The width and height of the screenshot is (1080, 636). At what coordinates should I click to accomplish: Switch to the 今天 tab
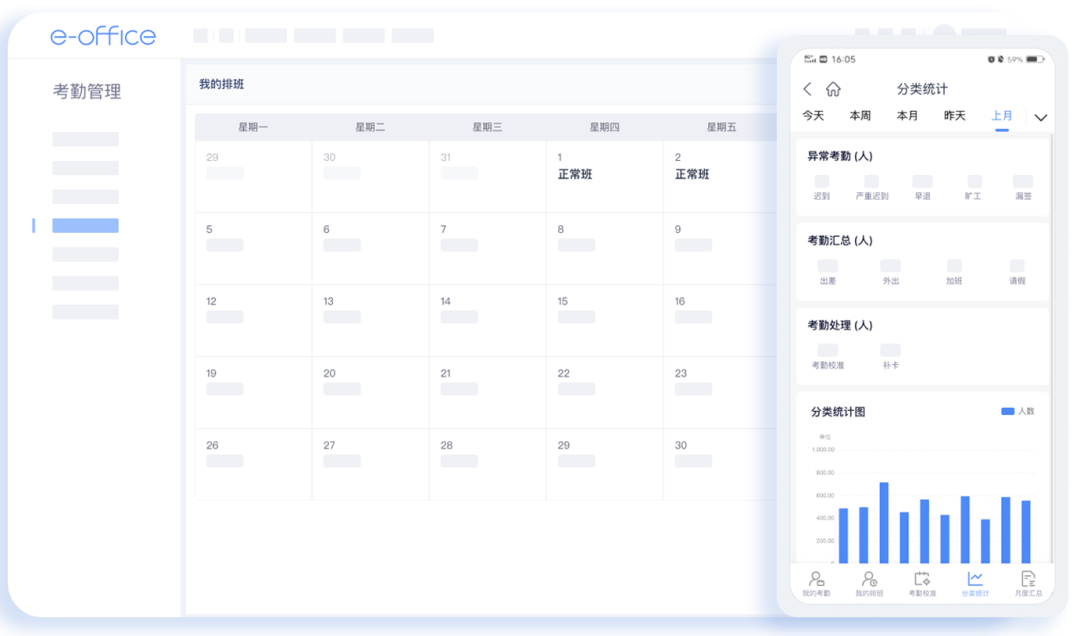813,115
